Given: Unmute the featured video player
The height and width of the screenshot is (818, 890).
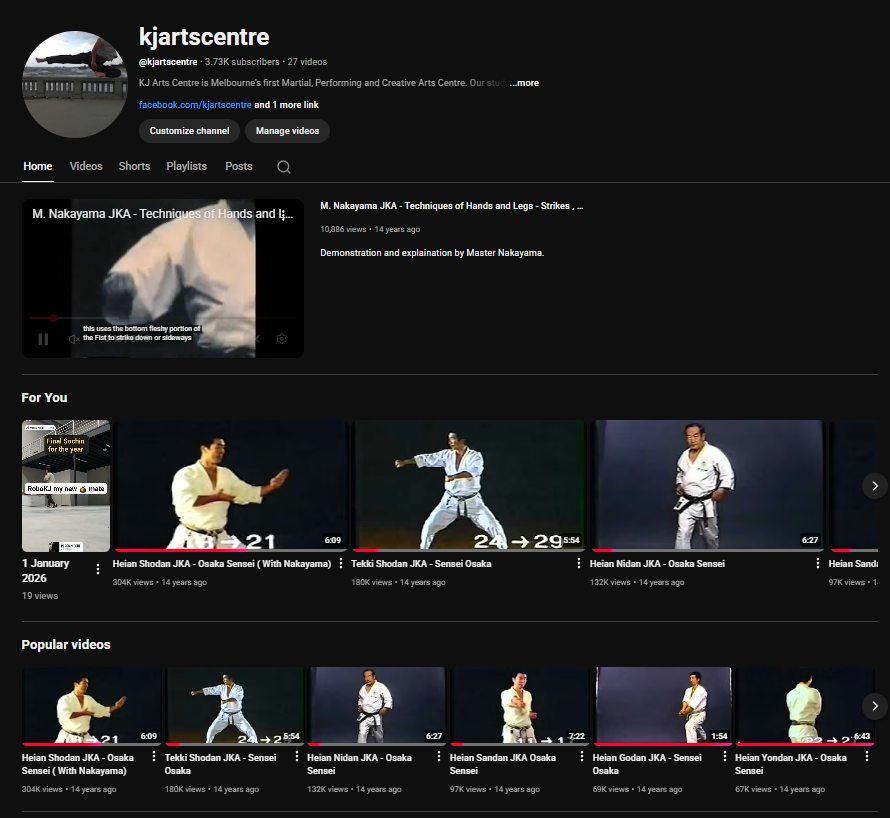Looking at the screenshot, I should 74,339.
